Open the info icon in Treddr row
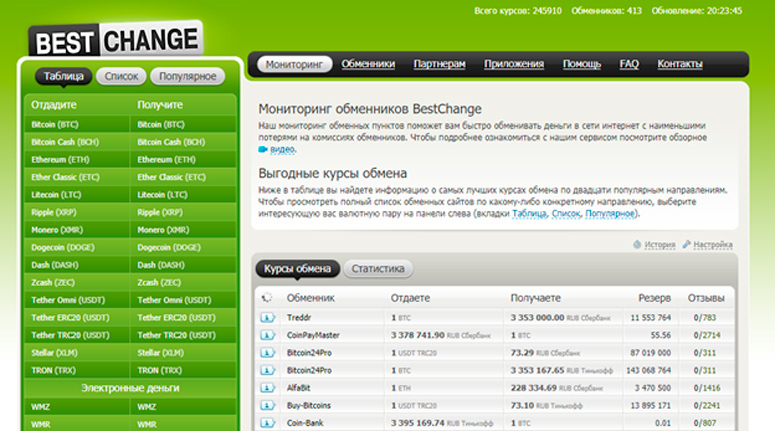775x431 pixels. point(267,318)
